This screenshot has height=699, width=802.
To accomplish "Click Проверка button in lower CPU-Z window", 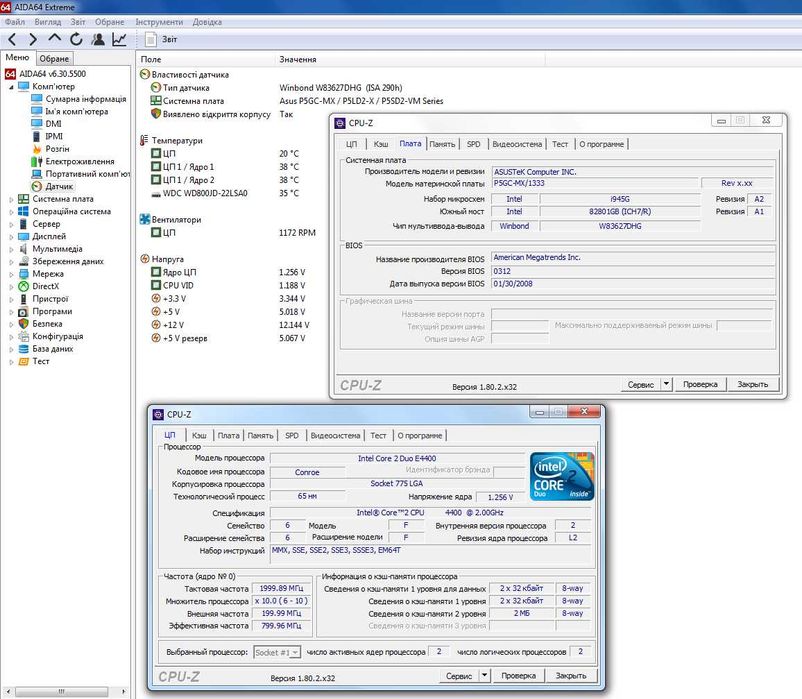I will click(519, 676).
